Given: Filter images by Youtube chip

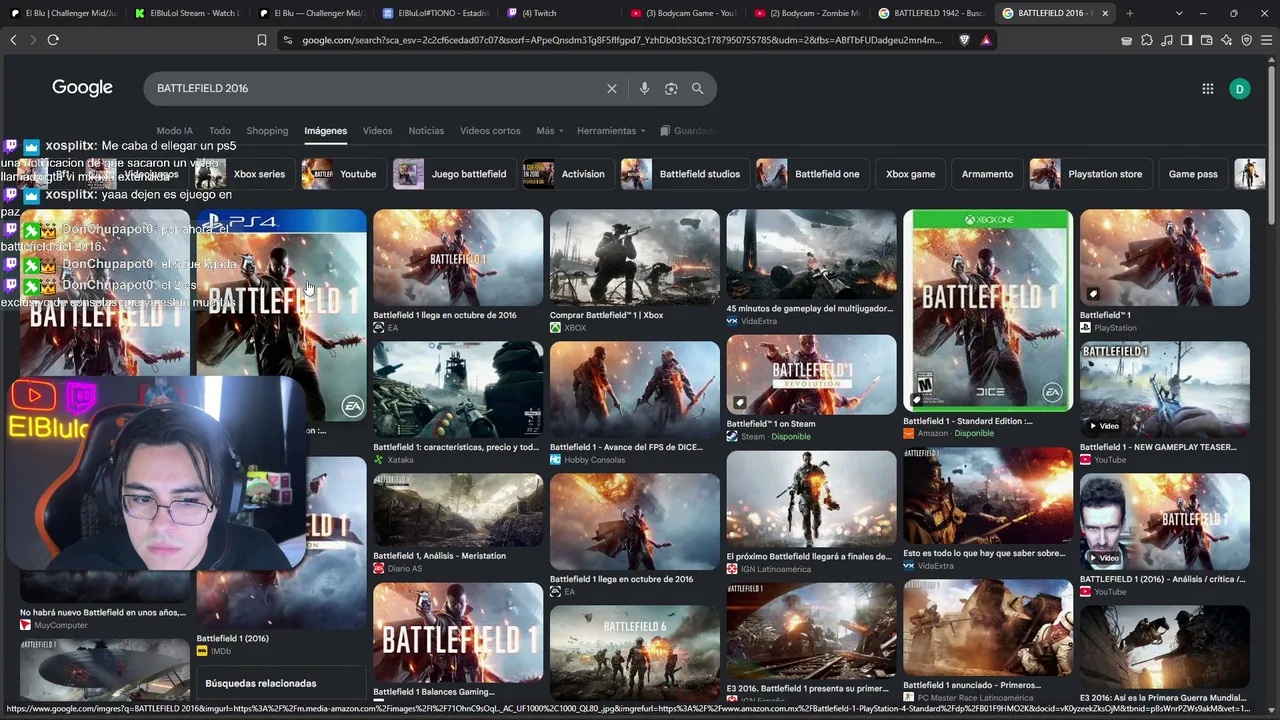Looking at the screenshot, I should [345, 174].
